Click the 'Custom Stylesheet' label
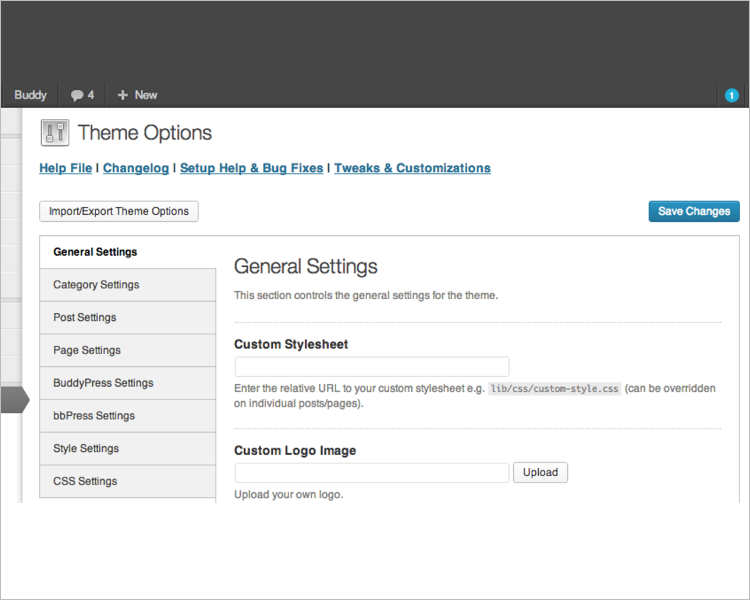 [x=291, y=344]
